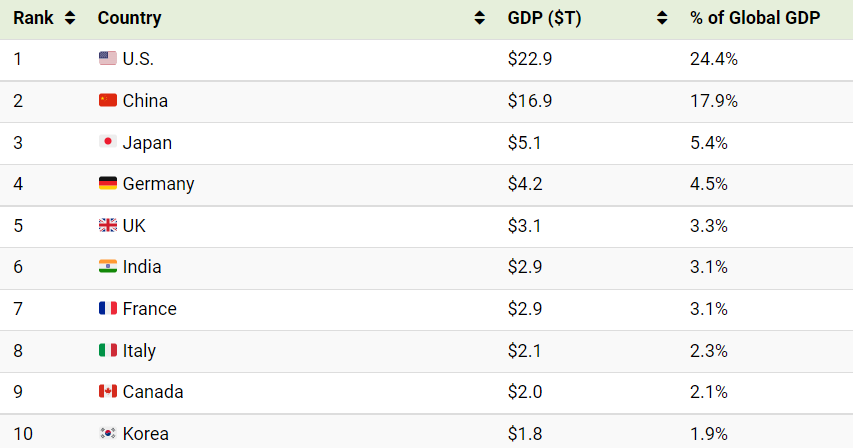Image resolution: width=853 pixels, height=448 pixels.
Task: Click the U.S. flag icon
Action: 108,58
